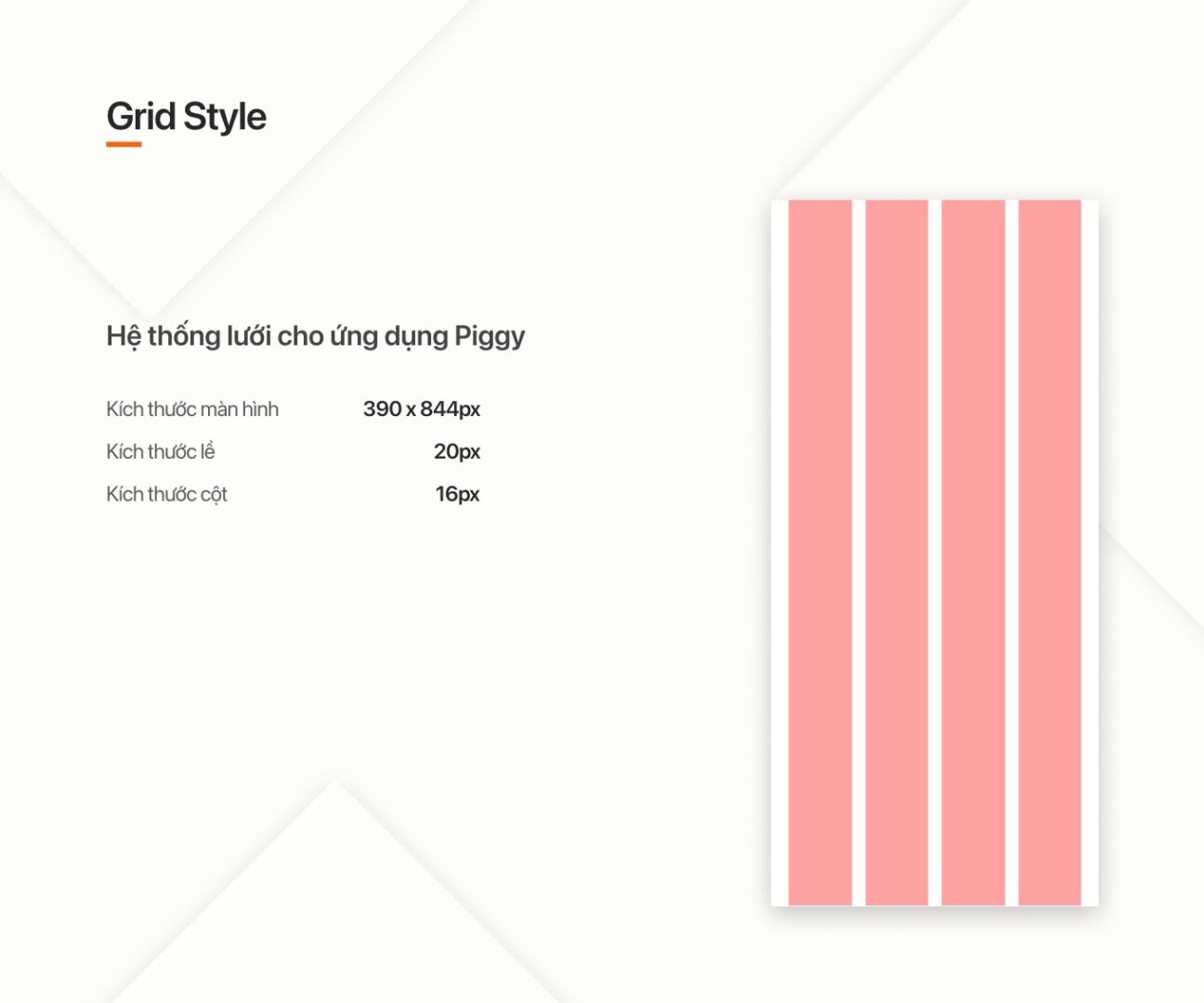1204x1003 pixels.
Task: Click the right white margin of phone frame
Action: pyautogui.click(x=1090, y=553)
